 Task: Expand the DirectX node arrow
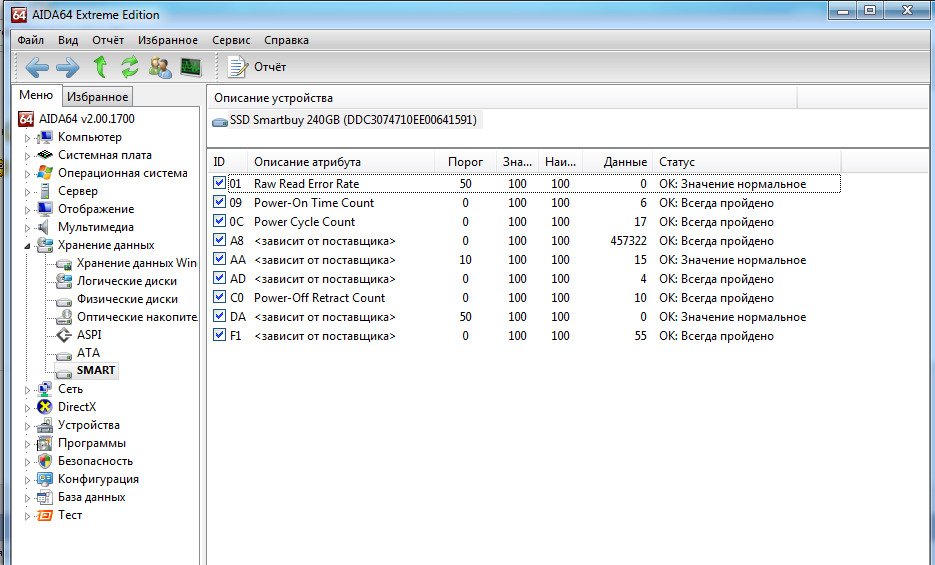27,408
